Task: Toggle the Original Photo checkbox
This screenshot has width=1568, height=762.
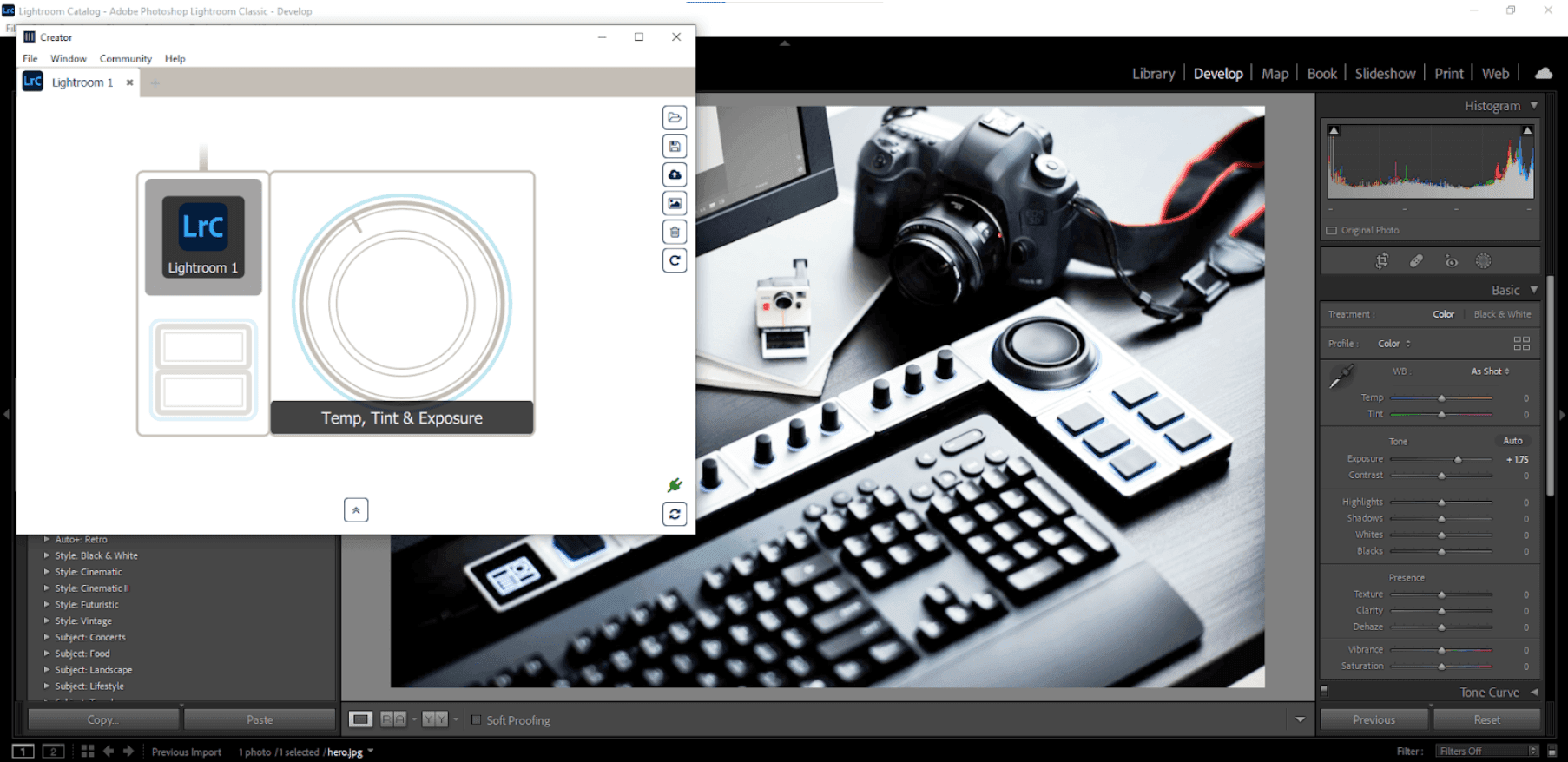Action: (1332, 231)
